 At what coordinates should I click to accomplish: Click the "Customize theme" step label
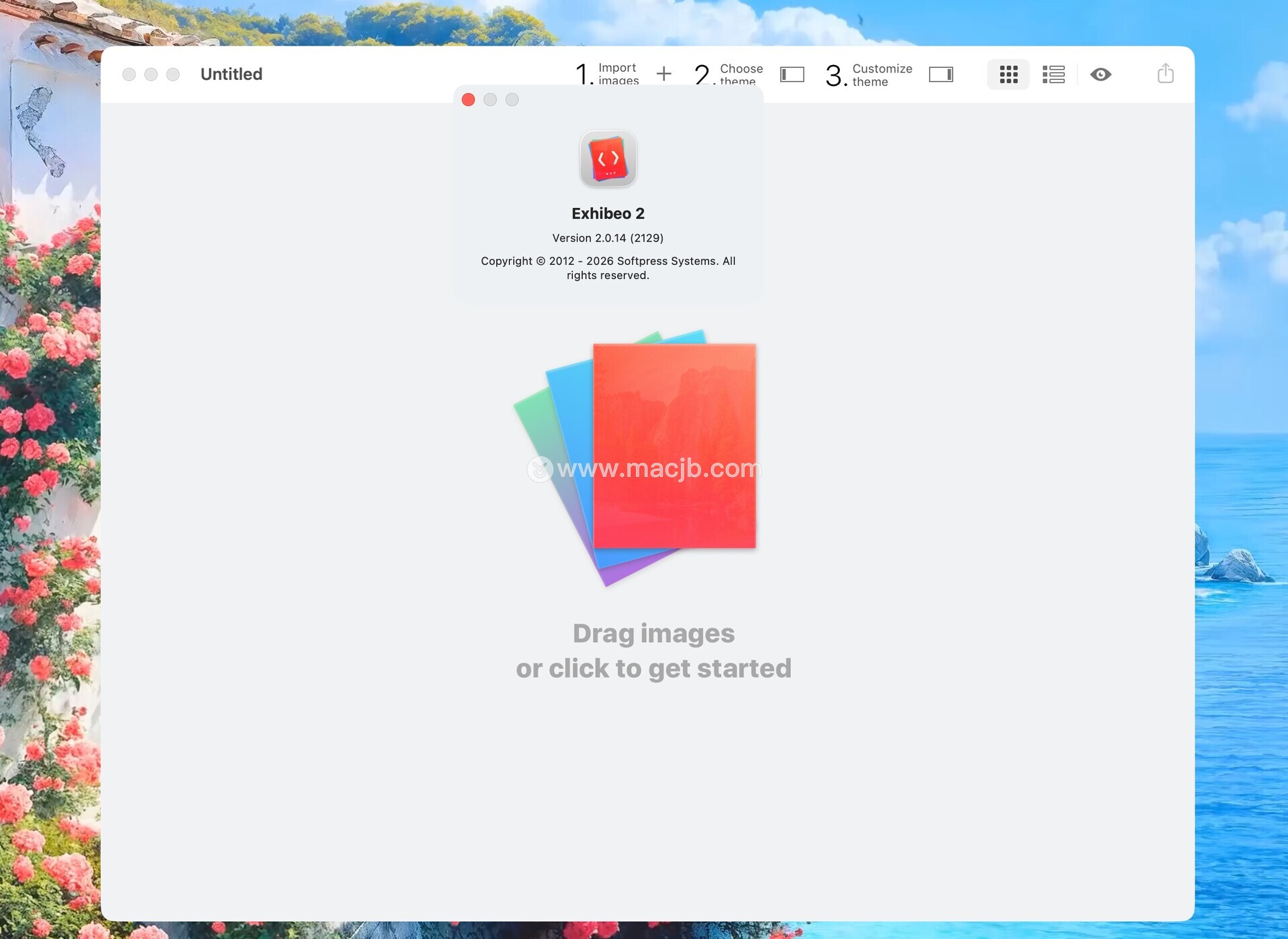(x=881, y=75)
